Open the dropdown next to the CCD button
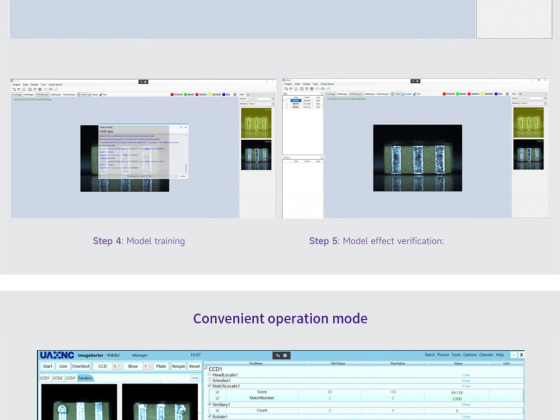 (x=117, y=366)
